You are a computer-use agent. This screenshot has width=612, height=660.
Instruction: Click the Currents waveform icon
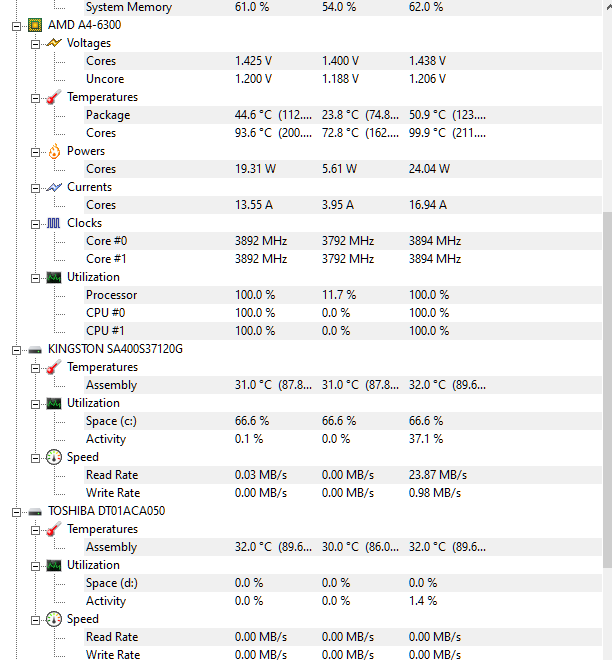tap(54, 187)
